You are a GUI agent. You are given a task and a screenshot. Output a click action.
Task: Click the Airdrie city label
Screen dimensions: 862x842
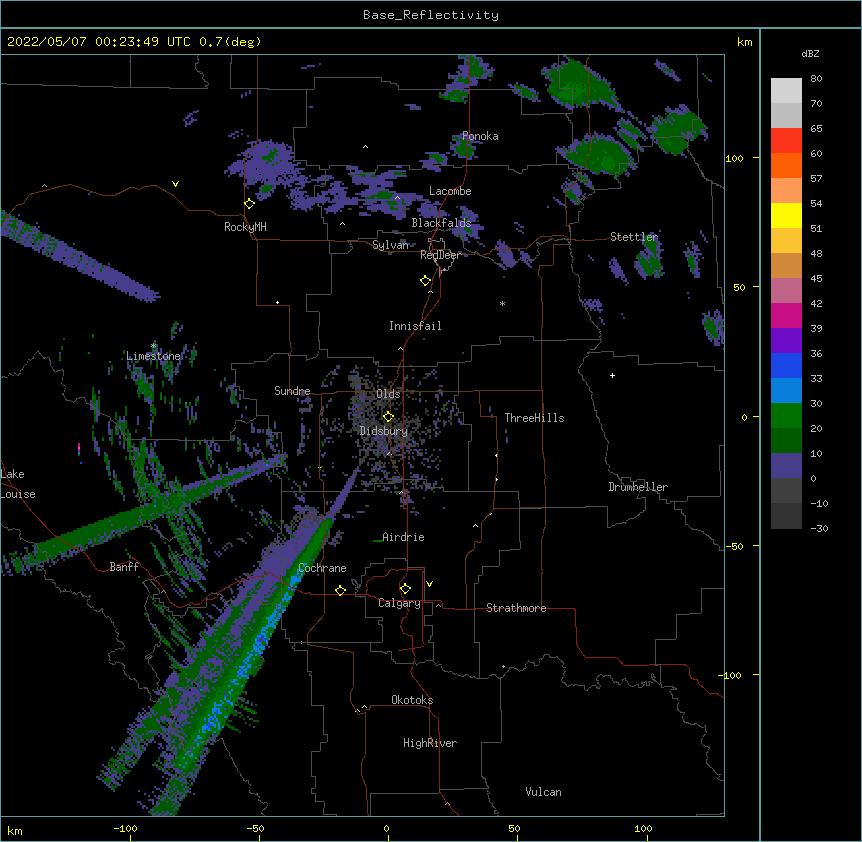[x=403, y=537]
